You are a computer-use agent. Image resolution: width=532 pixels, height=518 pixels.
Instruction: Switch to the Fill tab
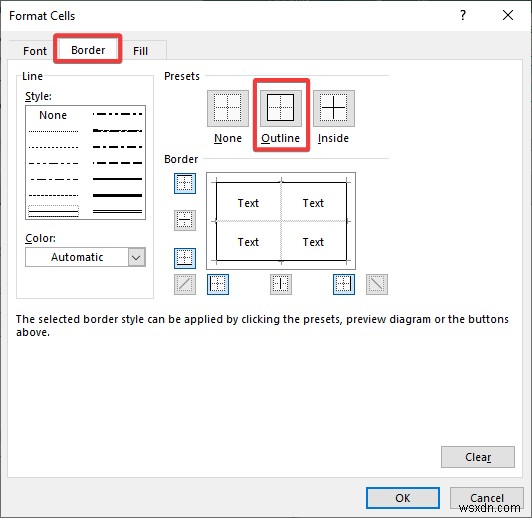tap(140, 51)
